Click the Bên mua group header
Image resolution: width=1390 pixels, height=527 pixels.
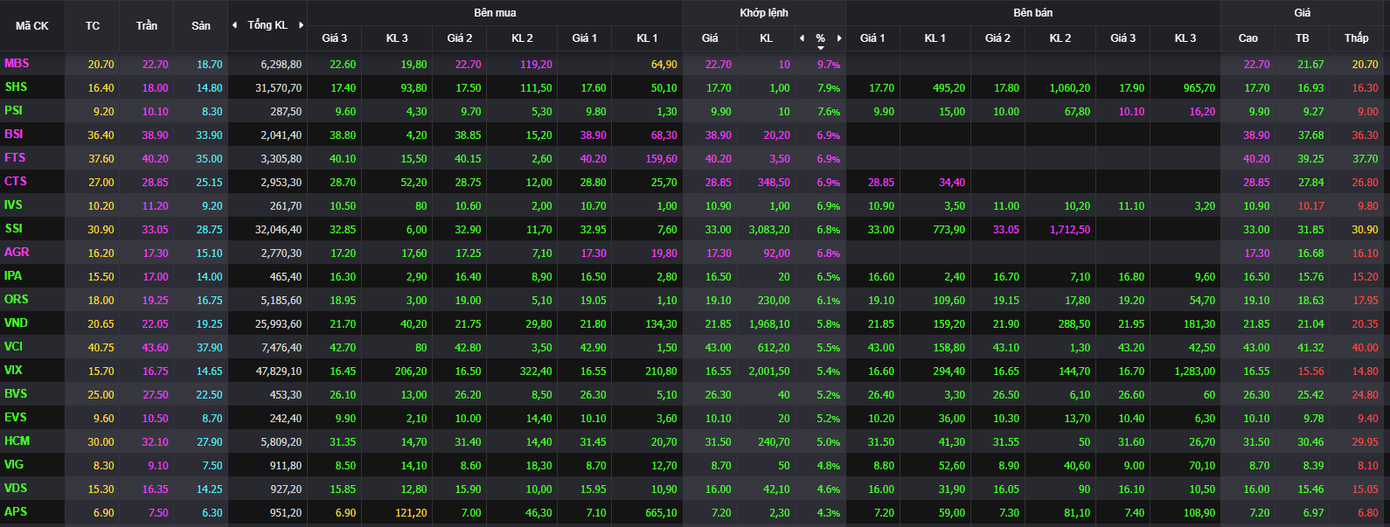495,13
